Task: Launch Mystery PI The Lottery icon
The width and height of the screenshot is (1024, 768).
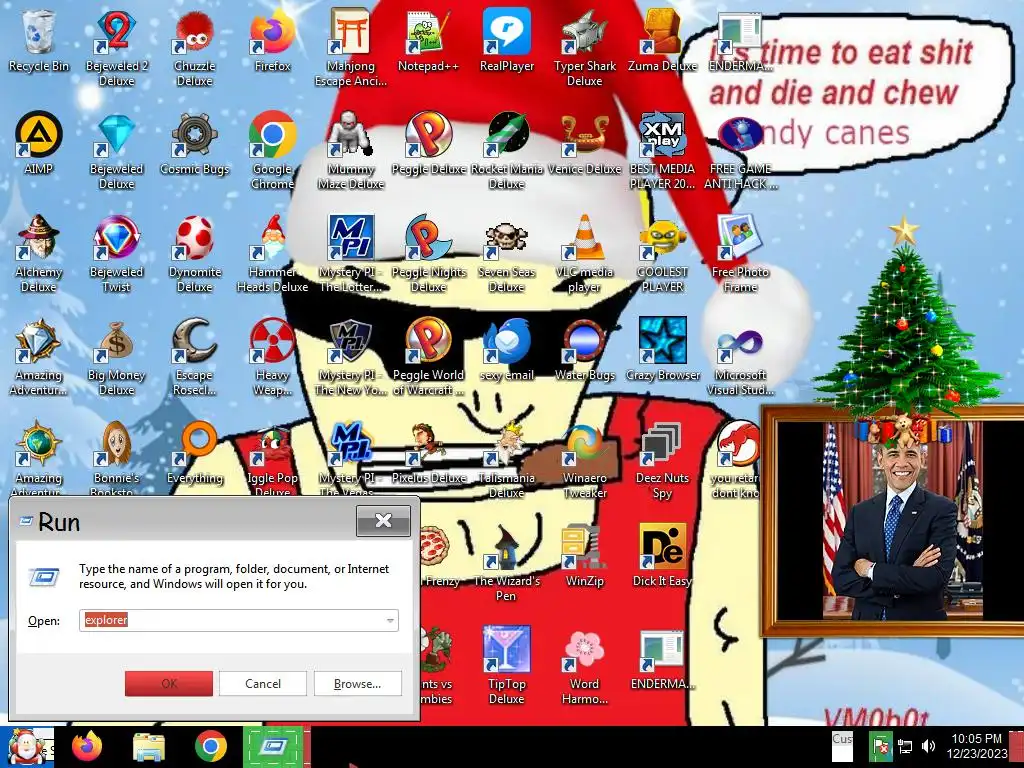Action: 351,254
